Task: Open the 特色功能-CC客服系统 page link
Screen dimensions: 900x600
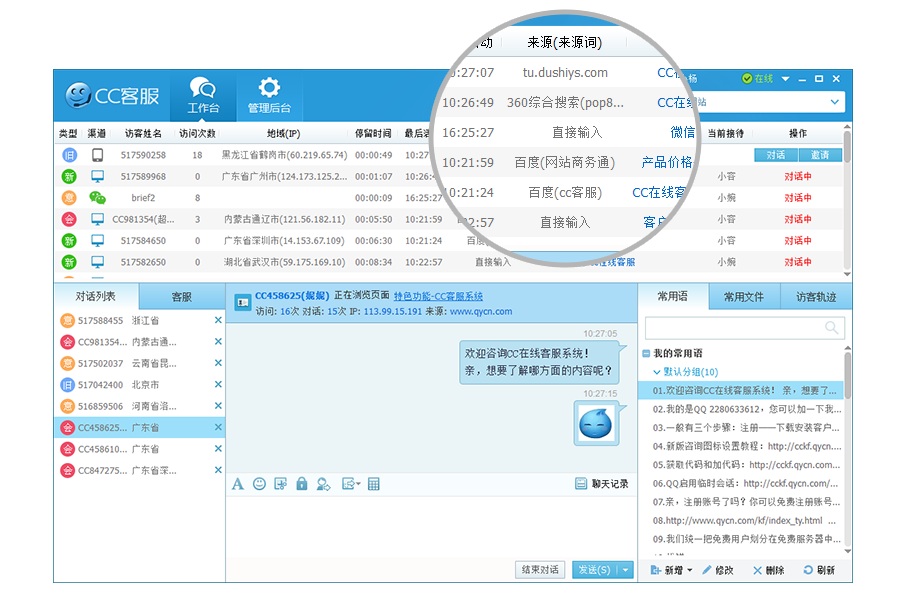Action: point(438,296)
